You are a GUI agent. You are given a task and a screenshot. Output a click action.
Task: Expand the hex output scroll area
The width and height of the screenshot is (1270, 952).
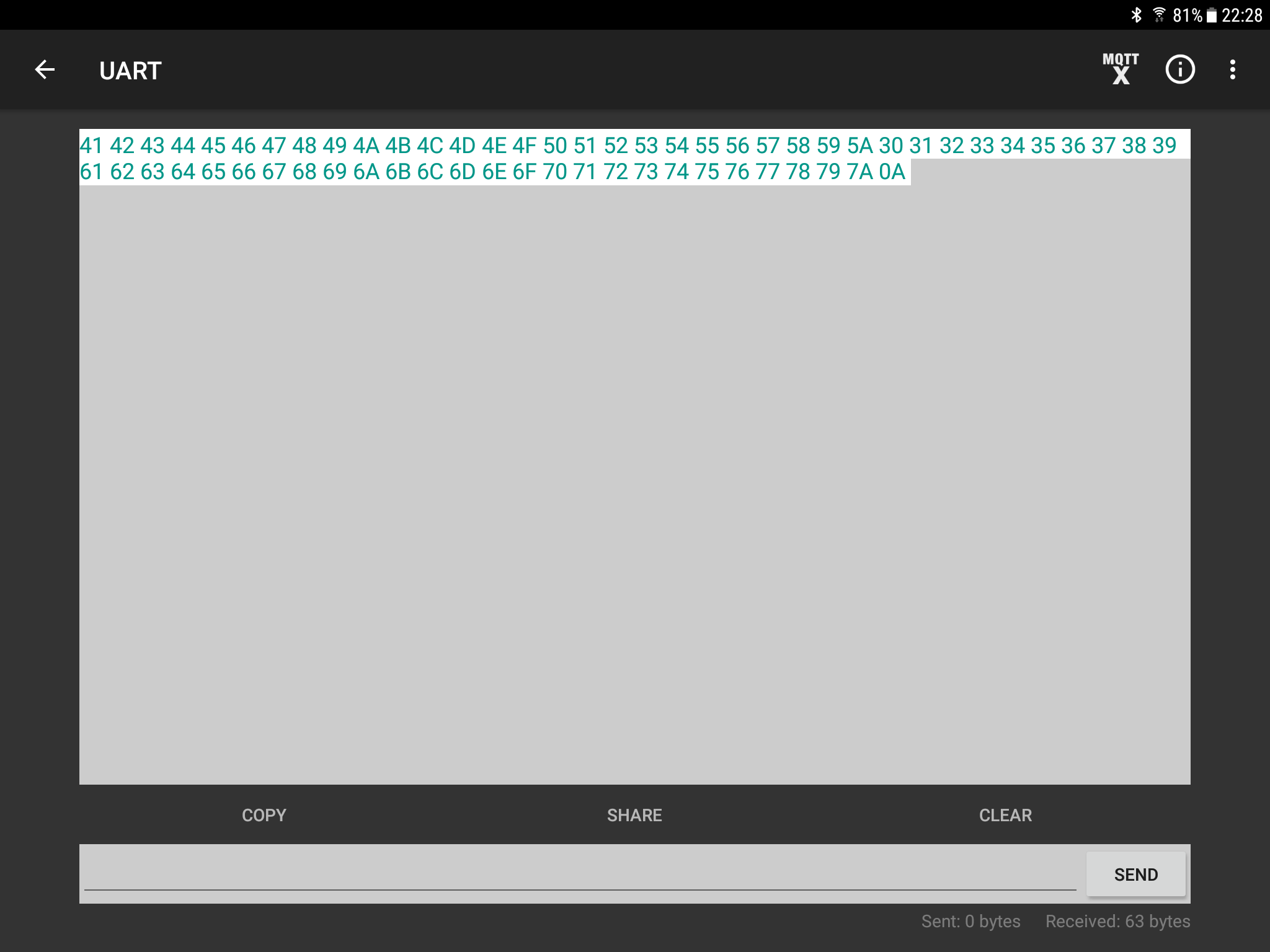coord(634,456)
